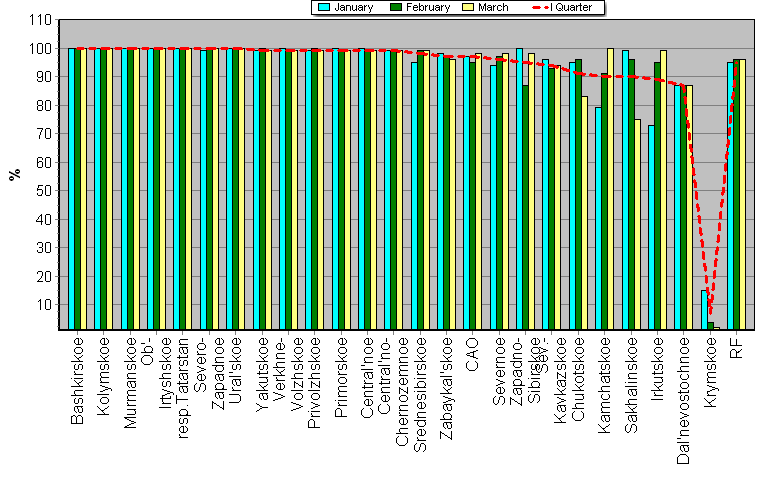The width and height of the screenshot is (777, 479).
Task: Click the Srednesibirskoe axis label
Action: tap(420, 395)
